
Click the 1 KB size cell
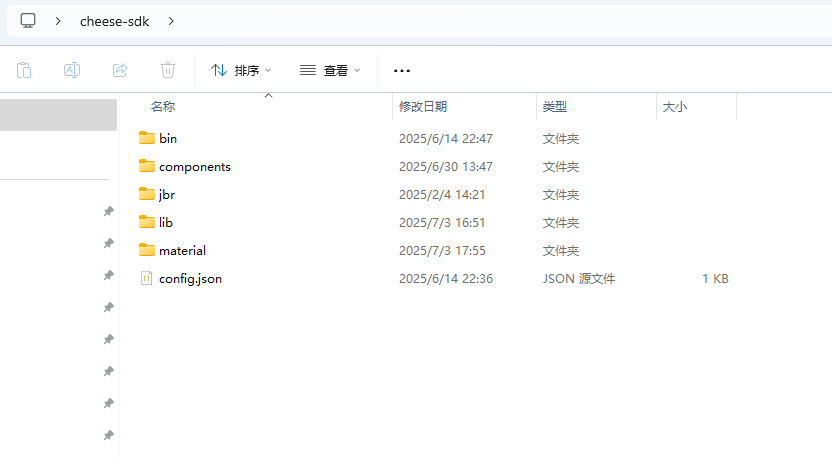(715, 279)
